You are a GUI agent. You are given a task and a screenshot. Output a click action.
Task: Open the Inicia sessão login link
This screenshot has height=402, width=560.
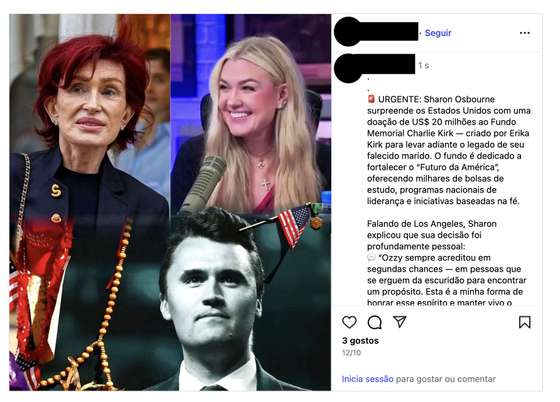(367, 379)
